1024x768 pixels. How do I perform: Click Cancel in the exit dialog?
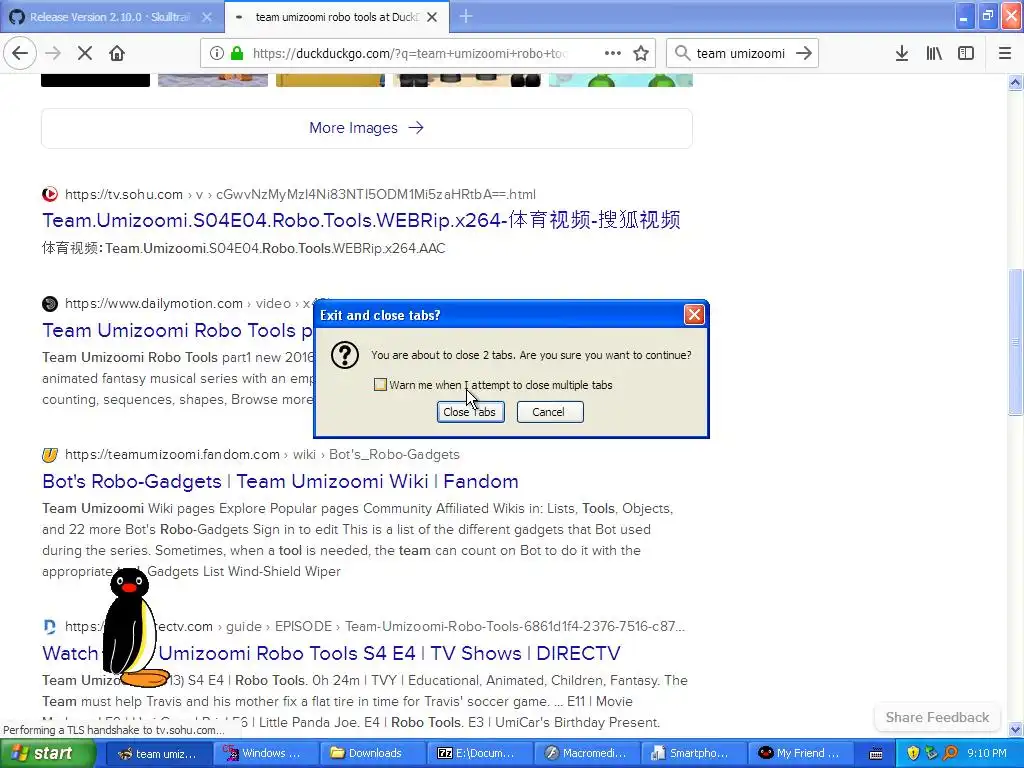click(x=549, y=412)
